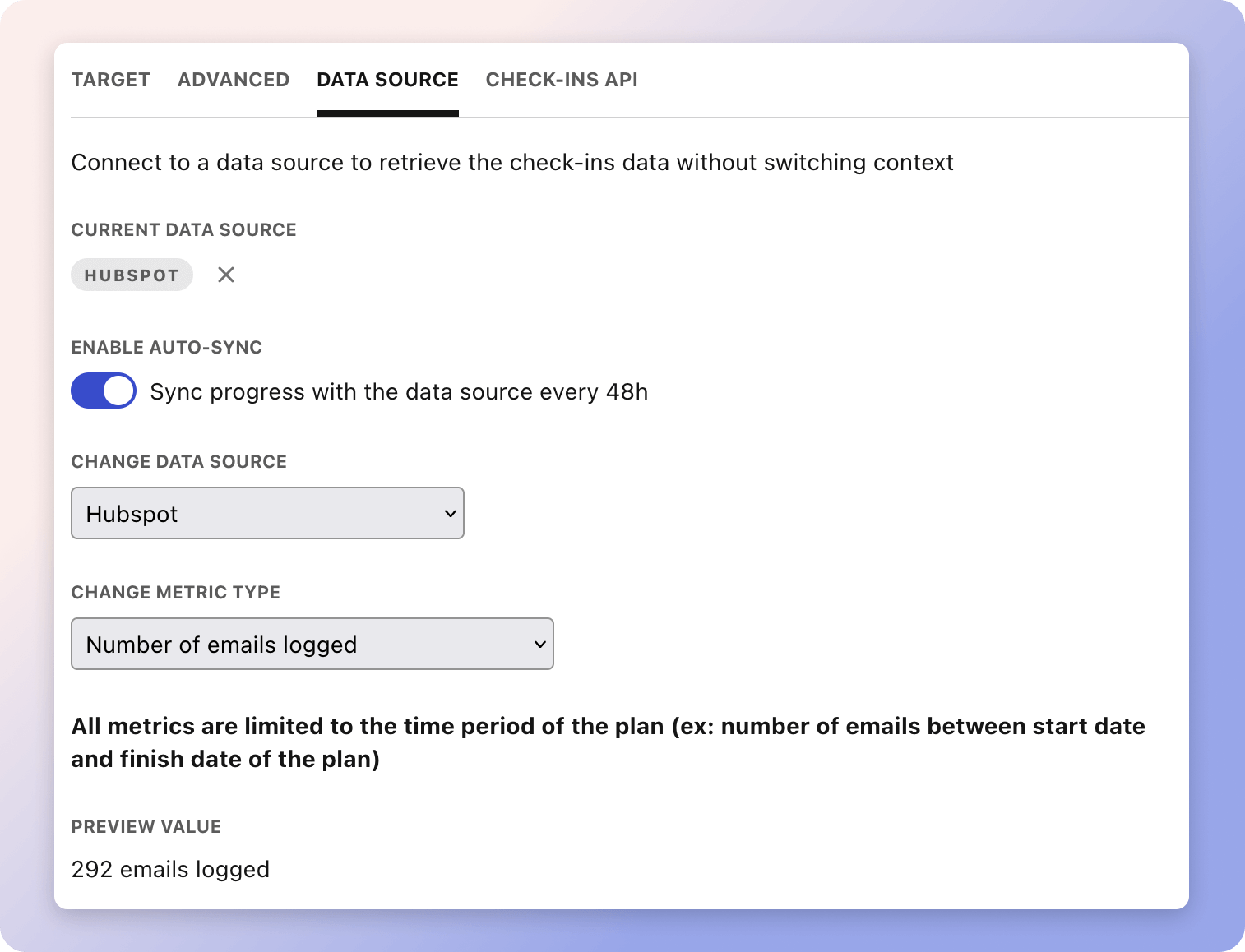1245x952 pixels.
Task: Open the Advanced tab
Action: point(234,80)
